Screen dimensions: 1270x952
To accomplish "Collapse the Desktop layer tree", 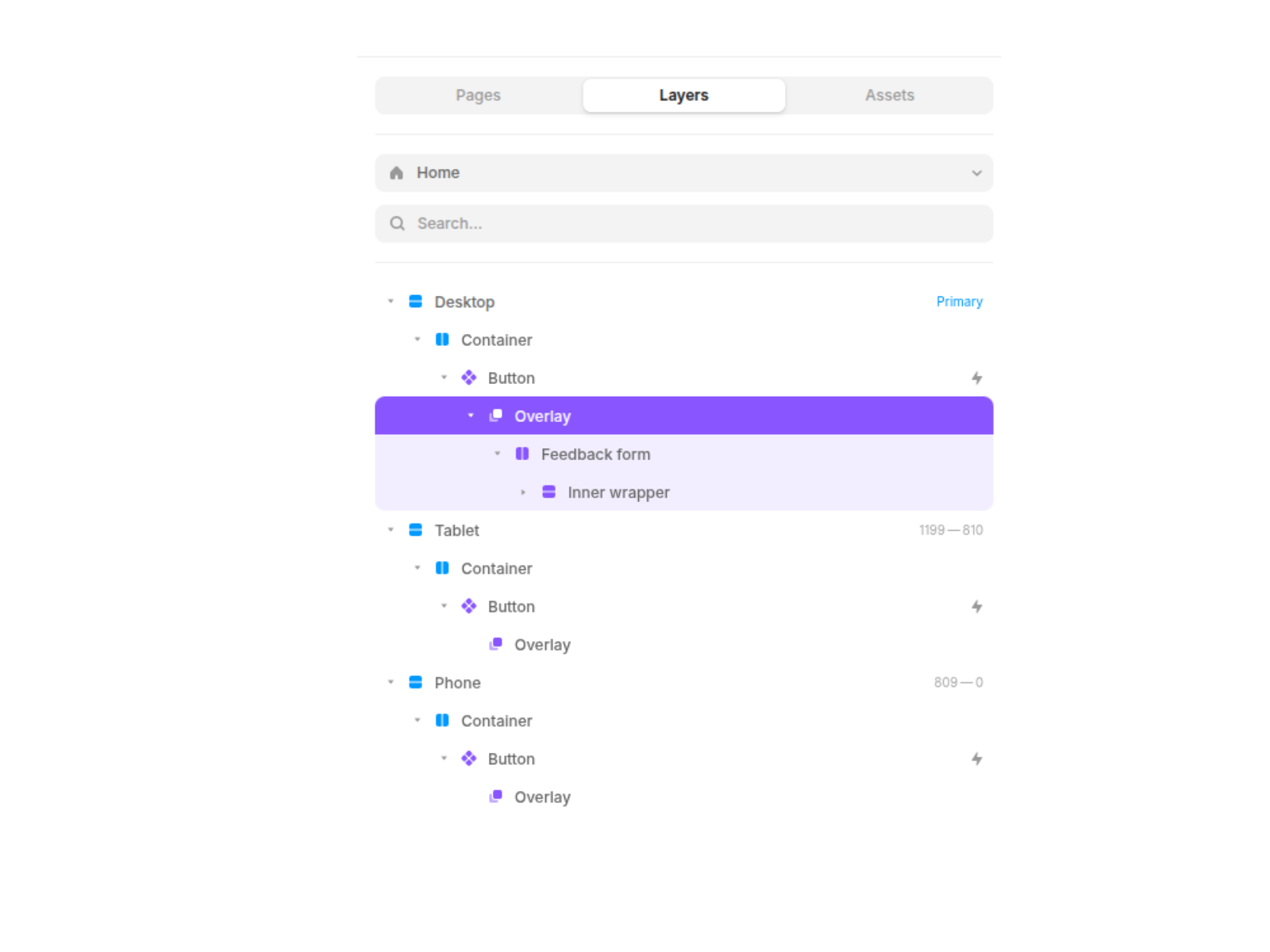I will click(x=391, y=301).
